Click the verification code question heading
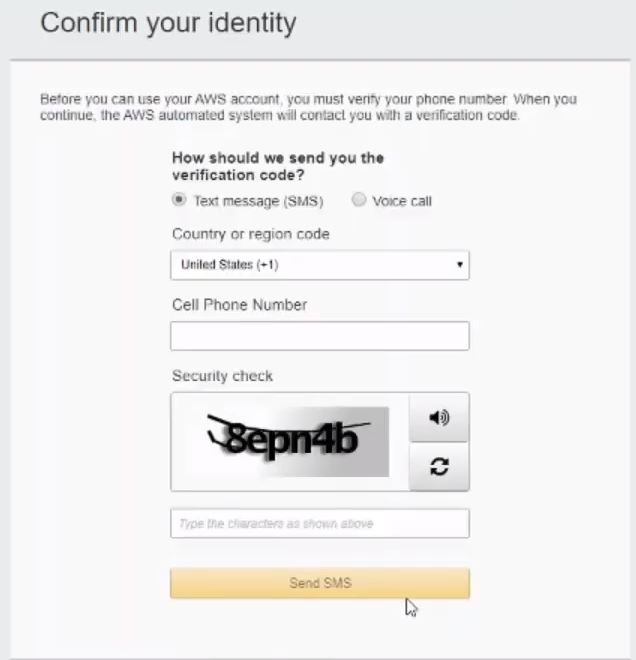636x660 pixels. [x=277, y=166]
